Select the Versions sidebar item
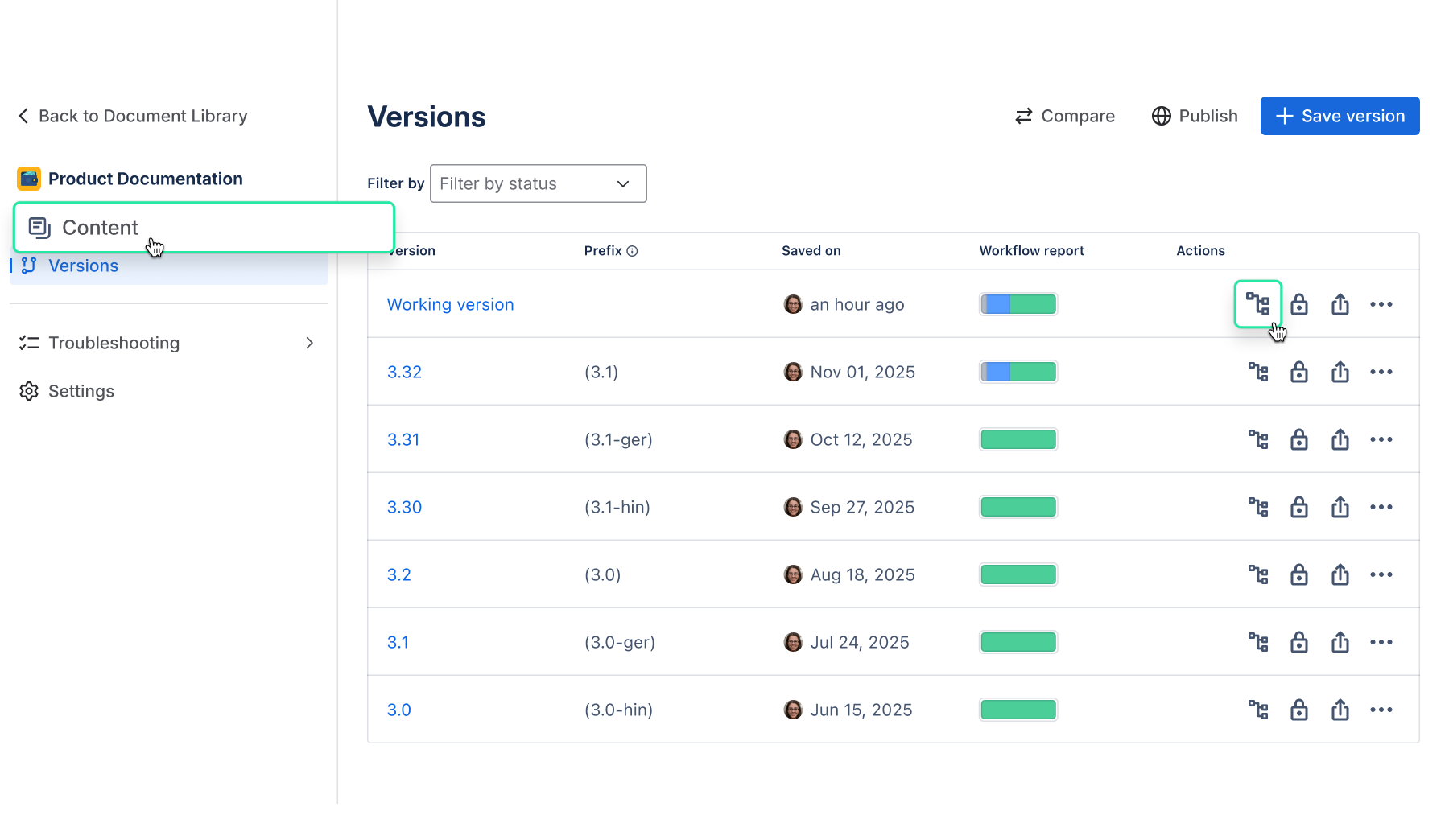 click(x=83, y=266)
